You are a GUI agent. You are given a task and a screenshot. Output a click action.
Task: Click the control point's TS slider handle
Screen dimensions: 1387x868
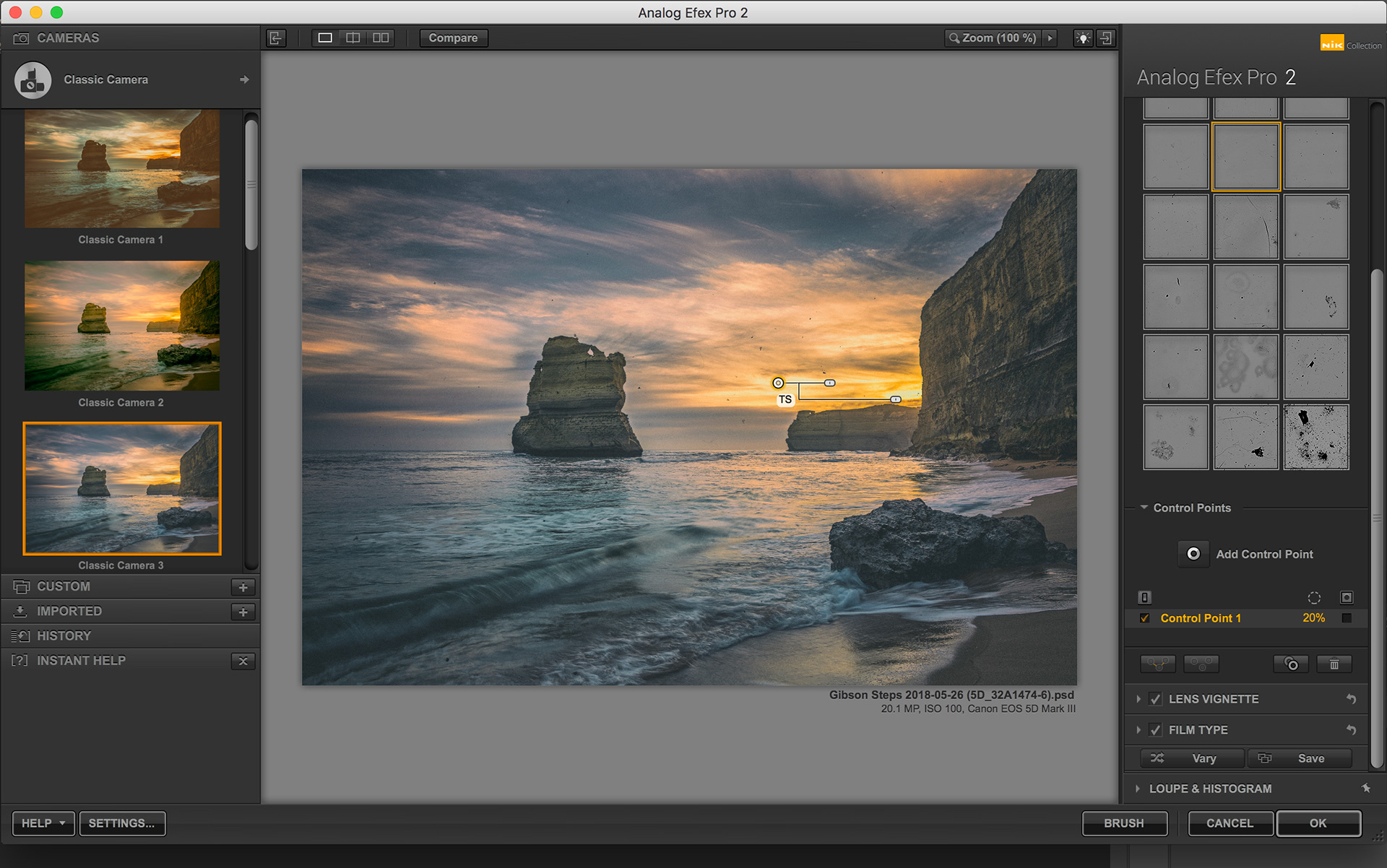895,399
